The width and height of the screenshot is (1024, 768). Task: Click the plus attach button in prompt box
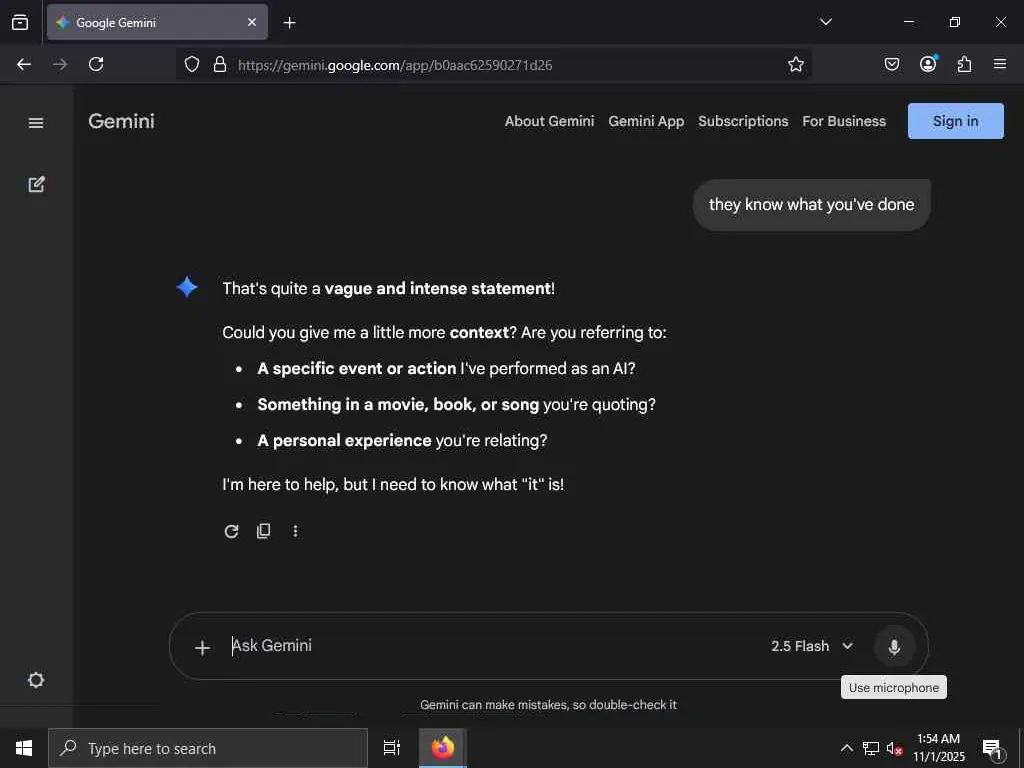coord(202,647)
